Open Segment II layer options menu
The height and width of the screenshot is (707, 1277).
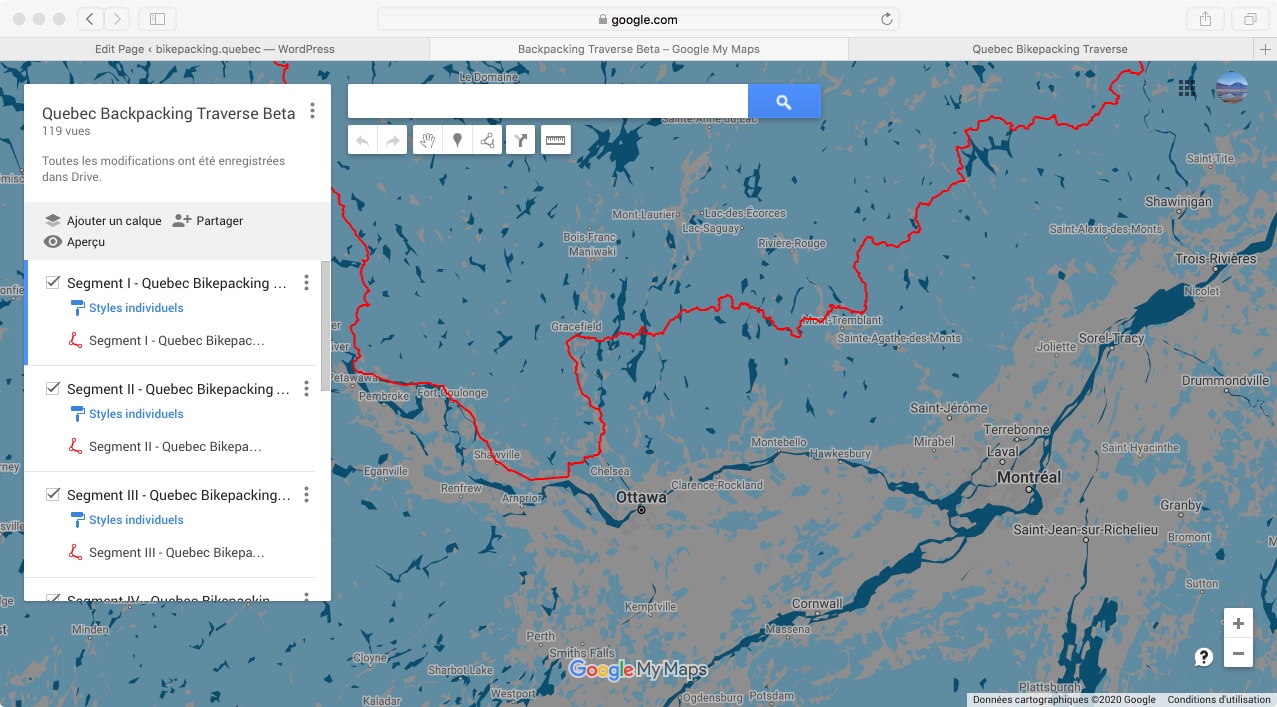(306, 389)
